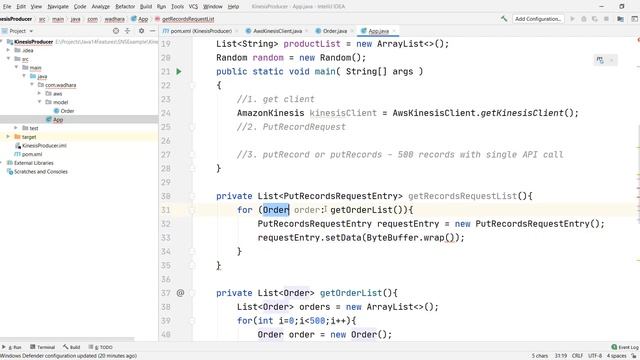Click 4 spaces indent setting
The image size is (640, 360).
coord(616,356)
